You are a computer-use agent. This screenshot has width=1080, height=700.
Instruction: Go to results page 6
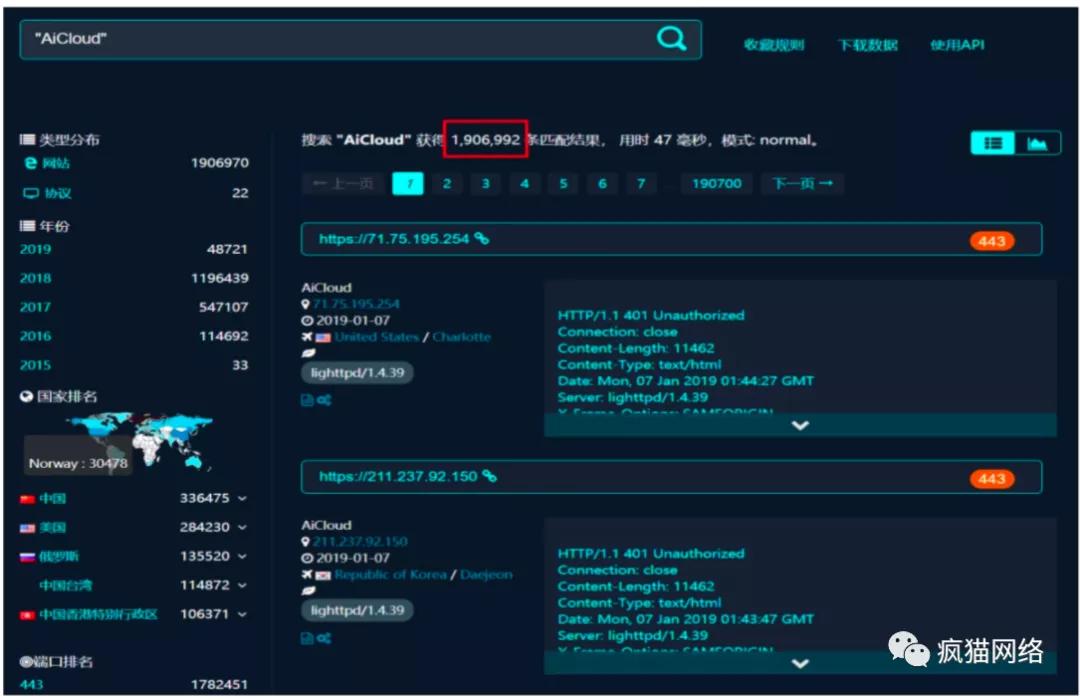point(602,183)
